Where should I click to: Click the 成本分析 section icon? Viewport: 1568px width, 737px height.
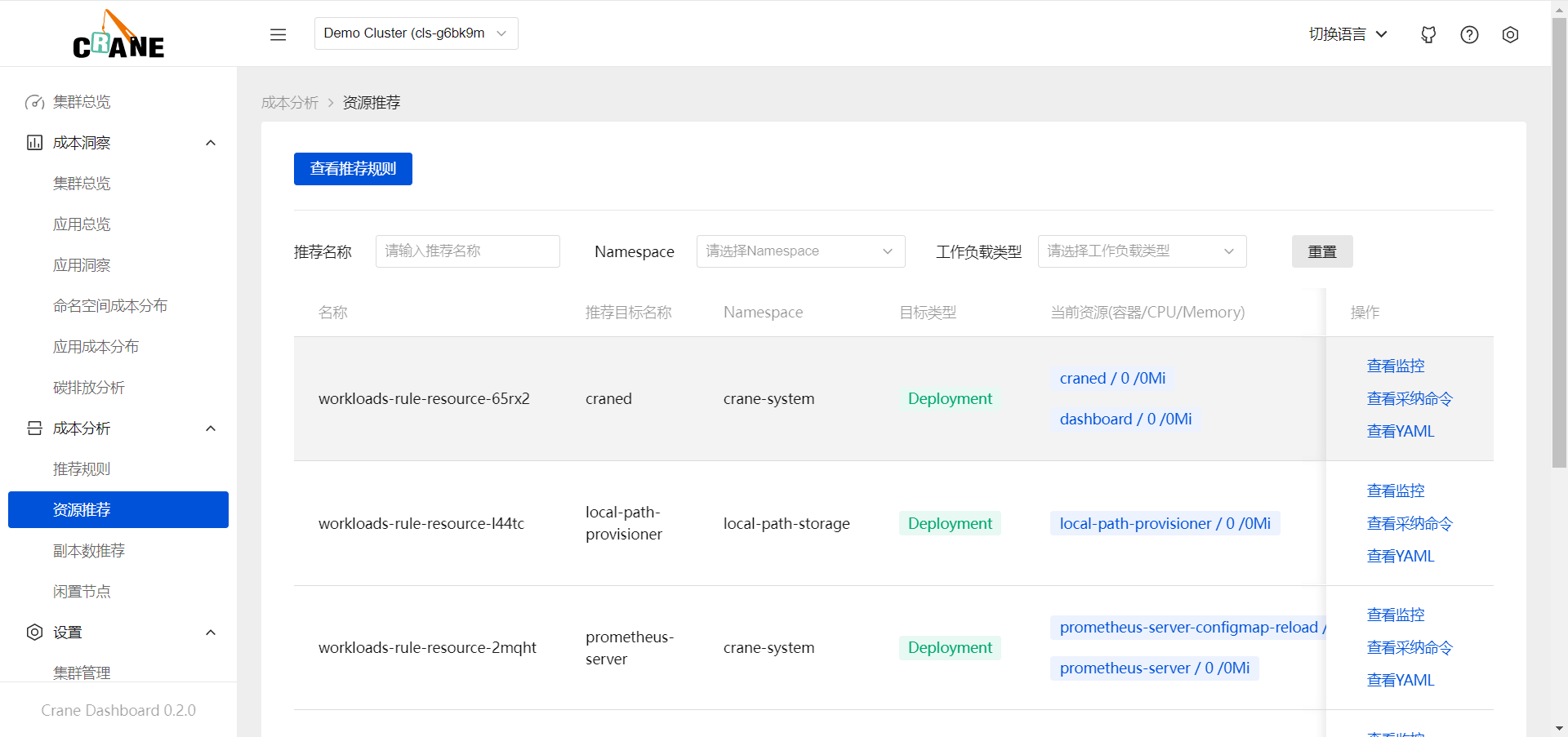34,428
